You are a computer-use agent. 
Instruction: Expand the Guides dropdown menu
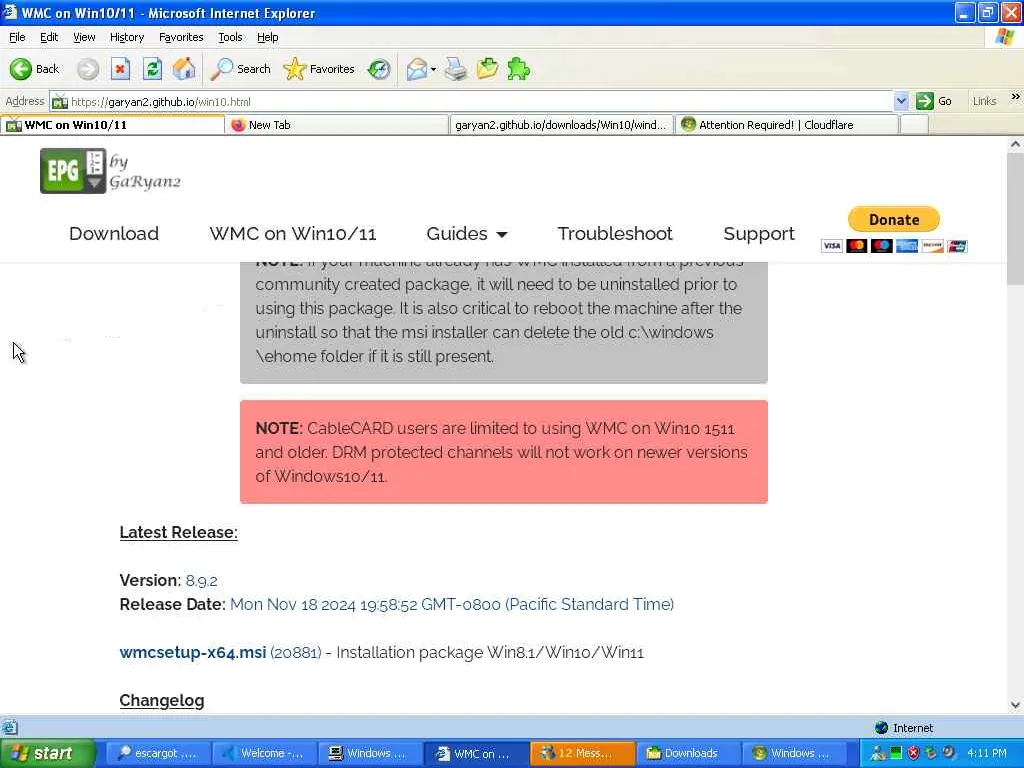(x=466, y=234)
